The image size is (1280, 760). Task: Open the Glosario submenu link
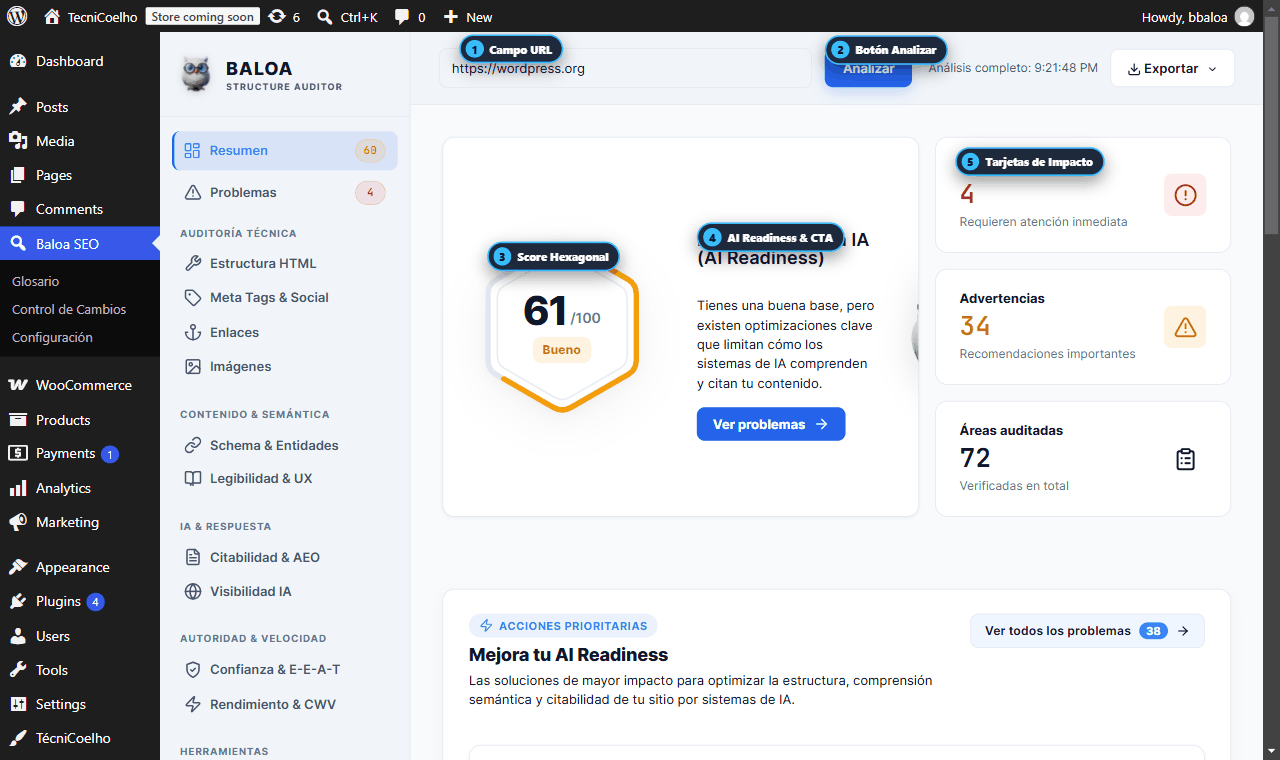point(36,281)
